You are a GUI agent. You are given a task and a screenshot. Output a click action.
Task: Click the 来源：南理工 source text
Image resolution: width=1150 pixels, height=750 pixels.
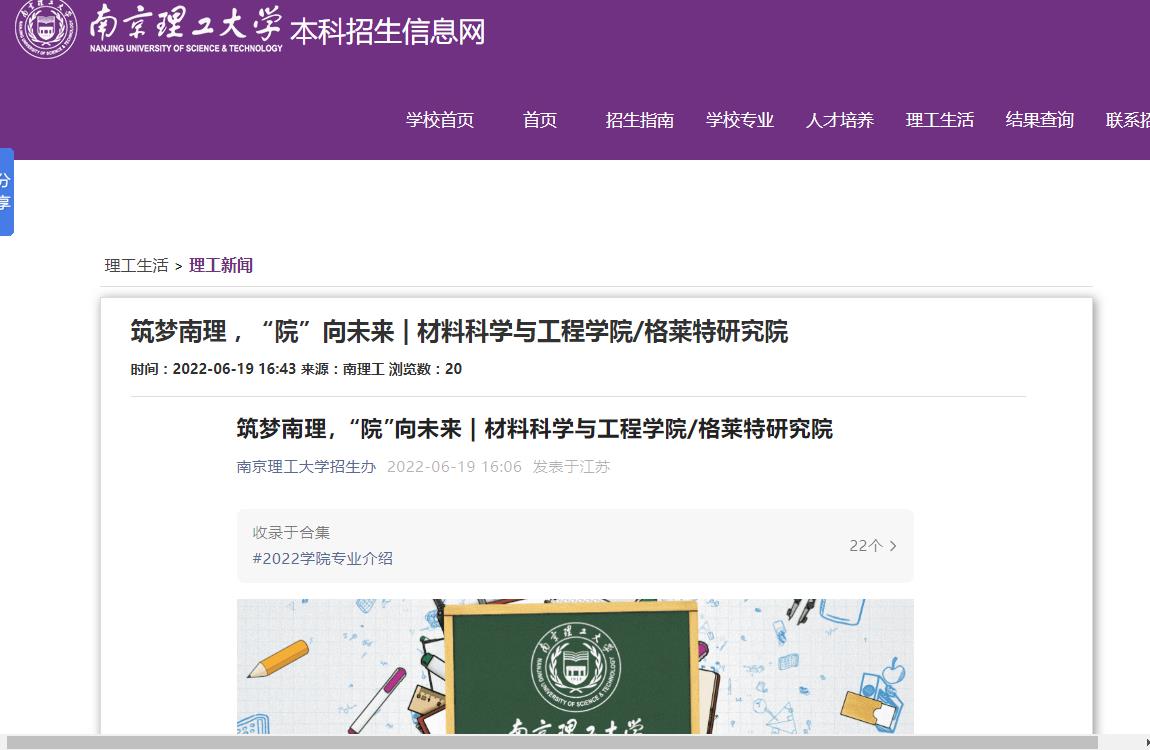point(343,369)
